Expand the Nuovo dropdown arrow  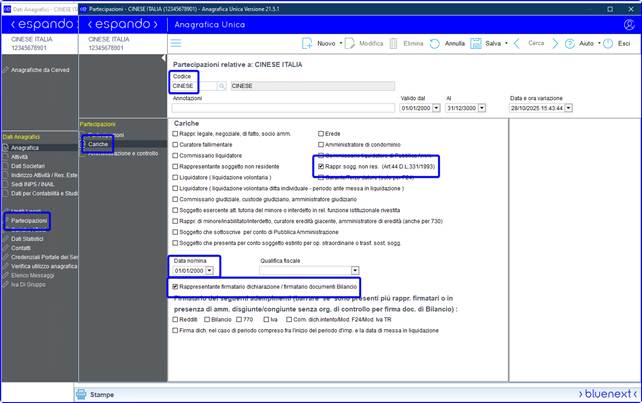tap(341, 43)
